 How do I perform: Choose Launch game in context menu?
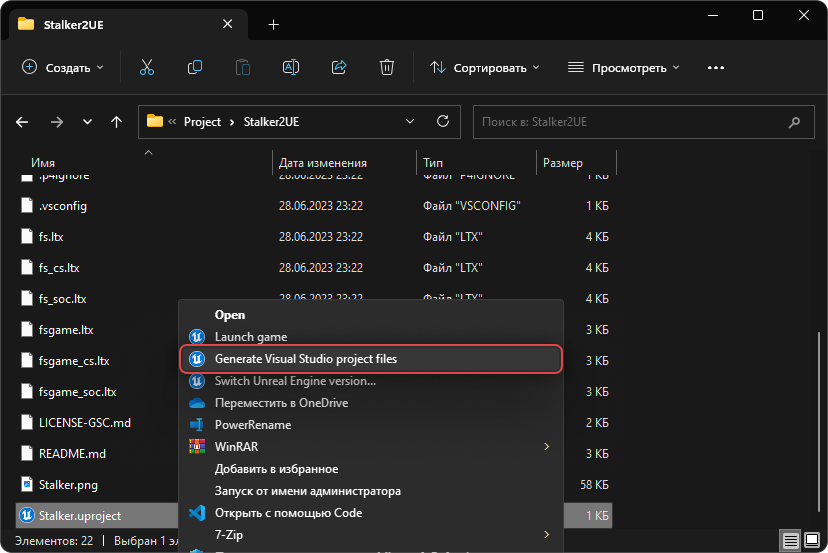[x=371, y=336]
